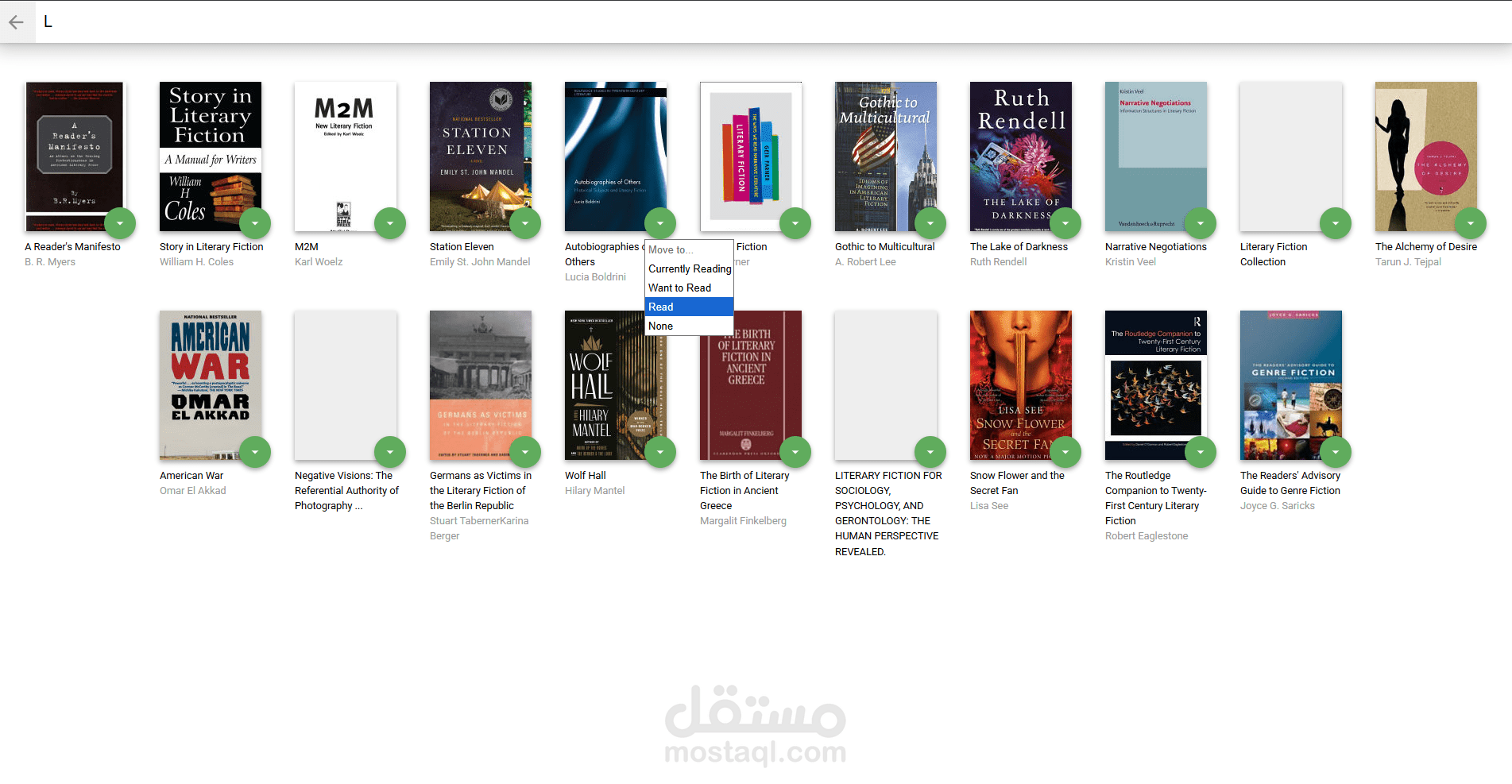Select the American War book cover
This screenshot has width=1512, height=784.
(x=211, y=385)
